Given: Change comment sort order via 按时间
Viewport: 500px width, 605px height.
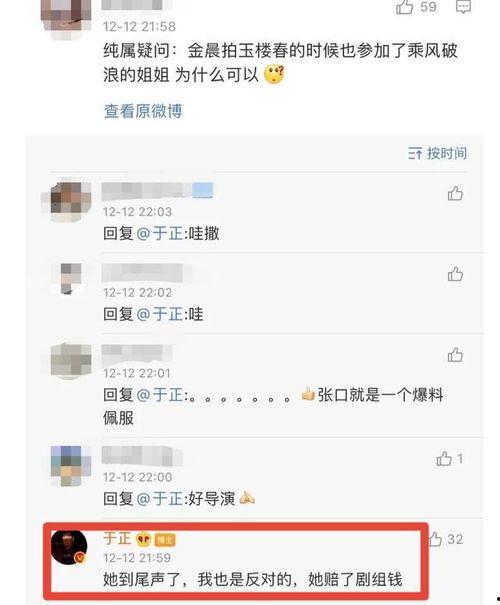Looking at the screenshot, I should point(438,153).
